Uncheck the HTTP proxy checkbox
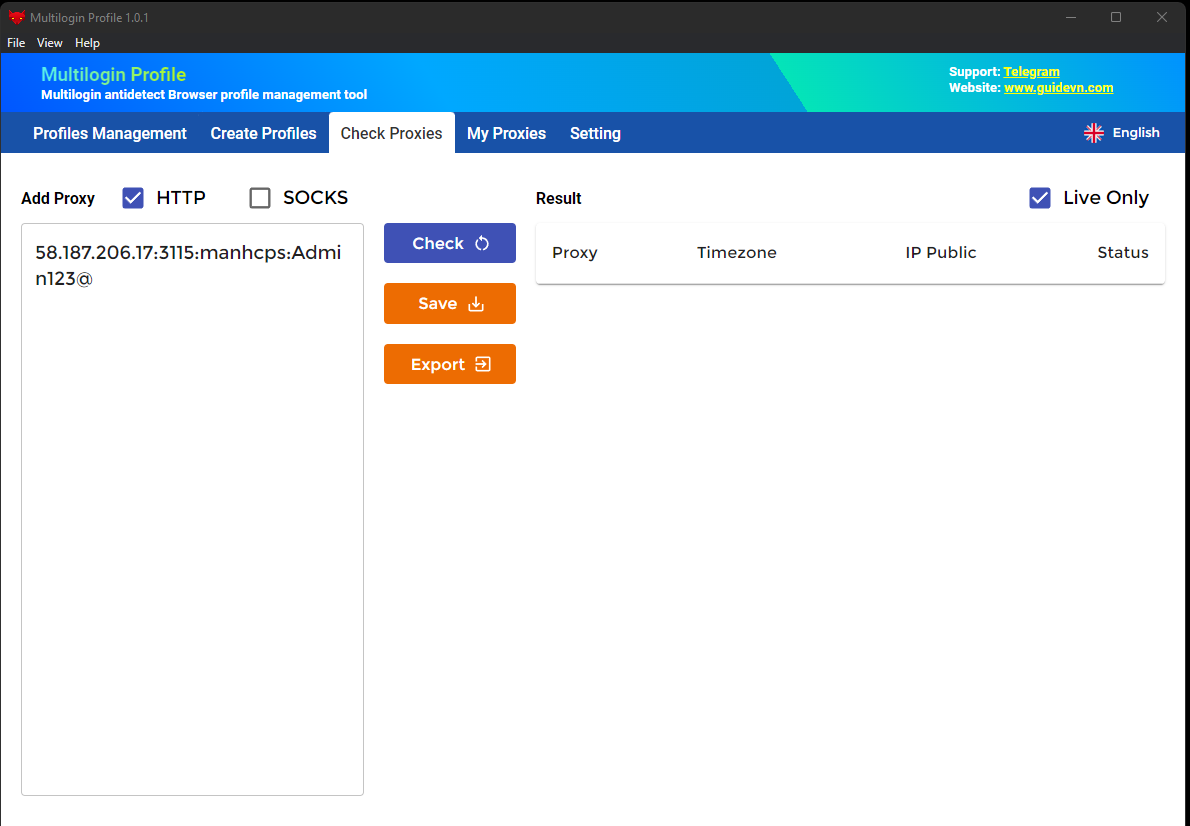Screen dimensions: 1190x826 [133, 198]
